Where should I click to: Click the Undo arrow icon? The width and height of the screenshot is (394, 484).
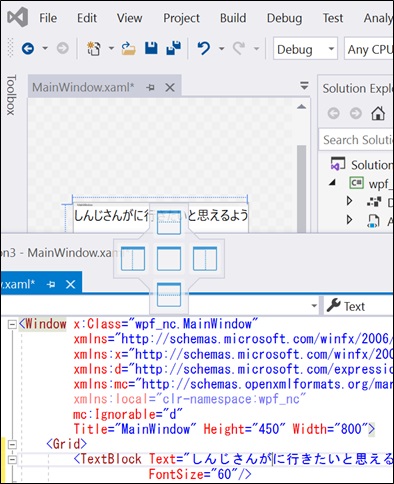tap(204, 49)
